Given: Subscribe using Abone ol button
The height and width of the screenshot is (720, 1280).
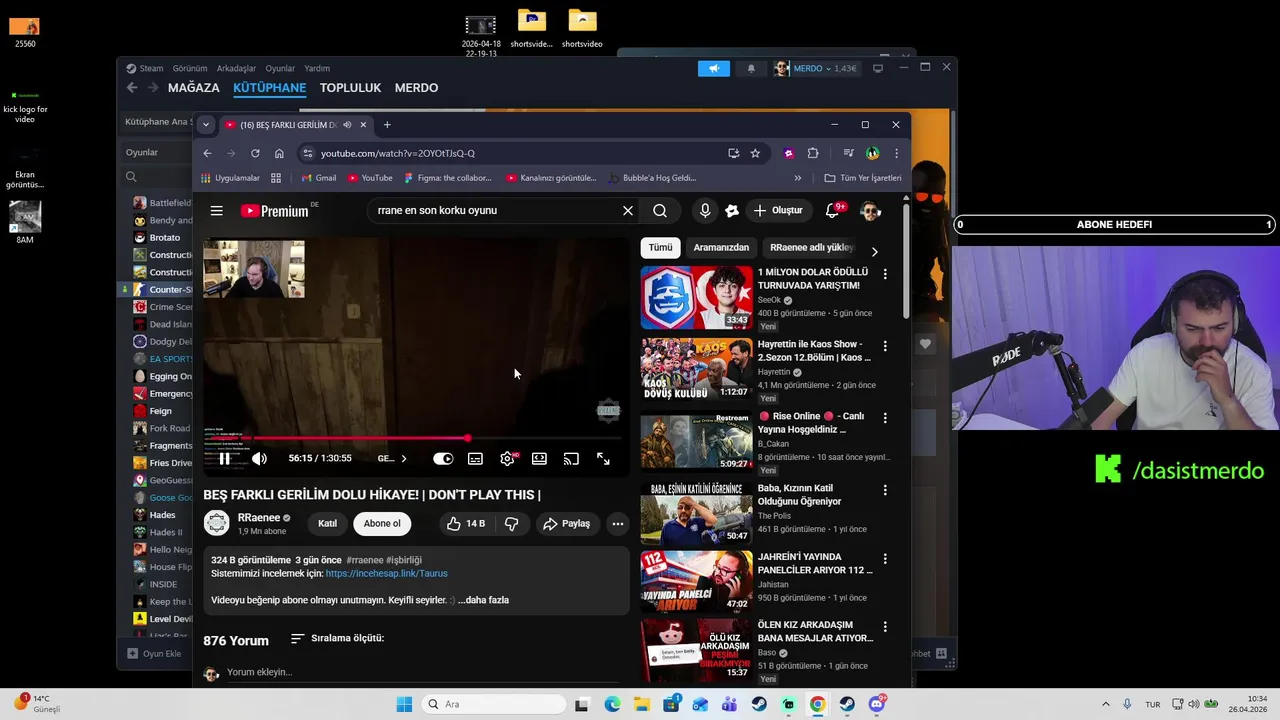Looking at the screenshot, I should tap(382, 523).
